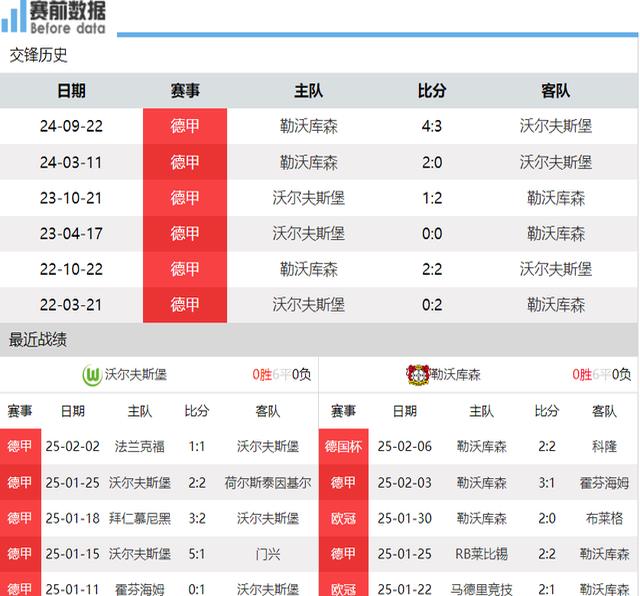
Task: Click the 0胜6平0负 record for 沃尔夫斯堡
Action: [x=282, y=374]
